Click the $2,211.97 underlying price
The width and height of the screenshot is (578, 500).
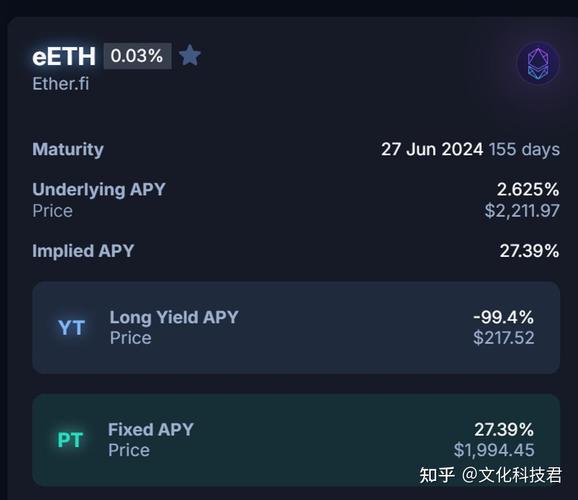[x=522, y=211]
